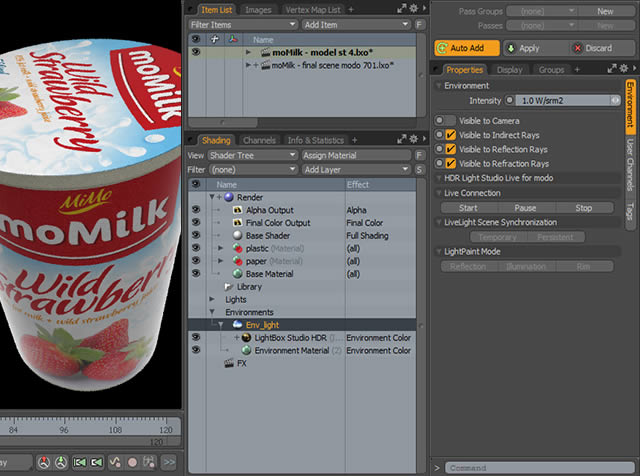Click the green key-add icon in timeline toolbar
Viewport: 640px width, 476px height.
[61, 462]
